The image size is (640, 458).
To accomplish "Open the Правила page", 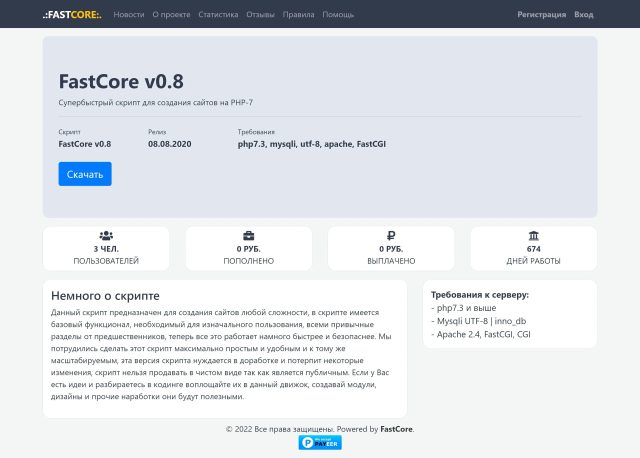I will tap(298, 15).
